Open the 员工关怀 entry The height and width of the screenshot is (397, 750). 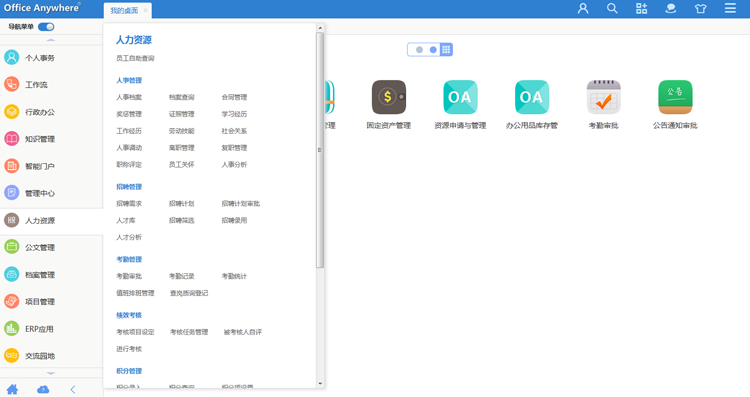pos(182,165)
